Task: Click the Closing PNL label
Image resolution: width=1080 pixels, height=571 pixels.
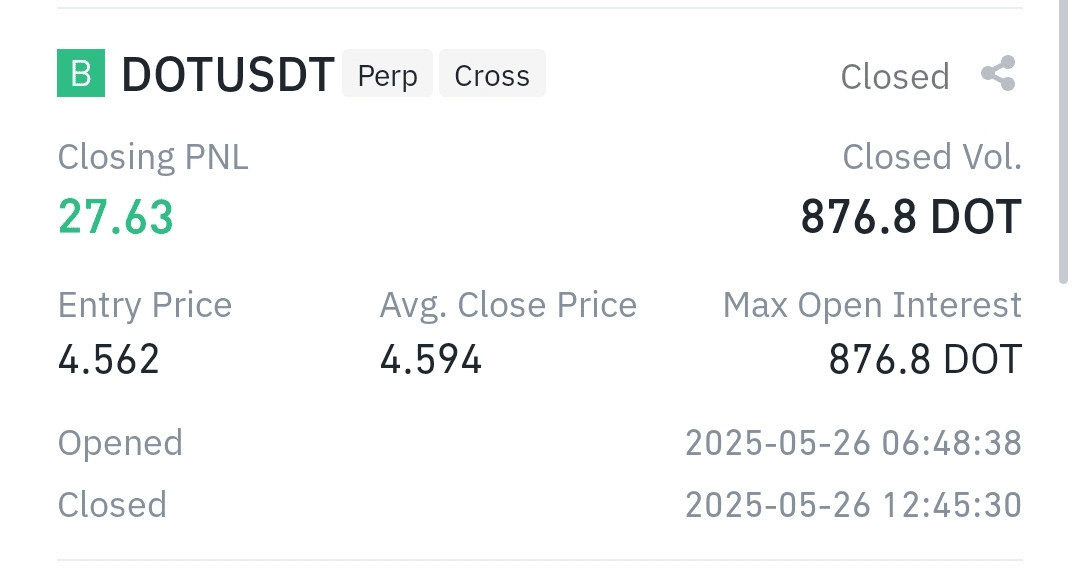Action: pyautogui.click(x=153, y=157)
